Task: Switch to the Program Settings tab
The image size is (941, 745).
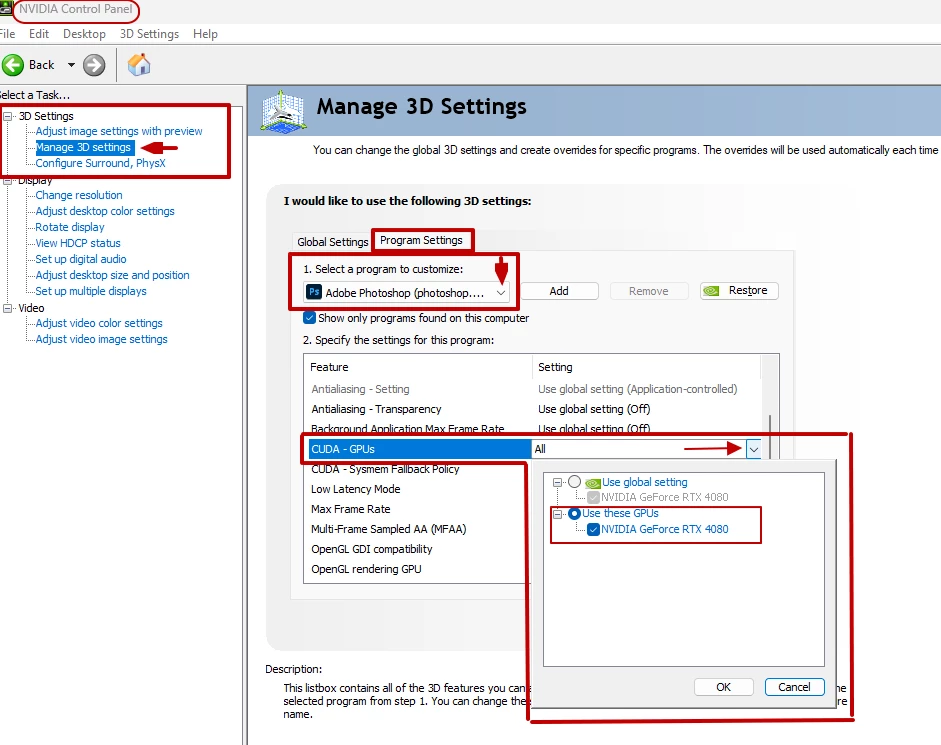Action: (421, 240)
